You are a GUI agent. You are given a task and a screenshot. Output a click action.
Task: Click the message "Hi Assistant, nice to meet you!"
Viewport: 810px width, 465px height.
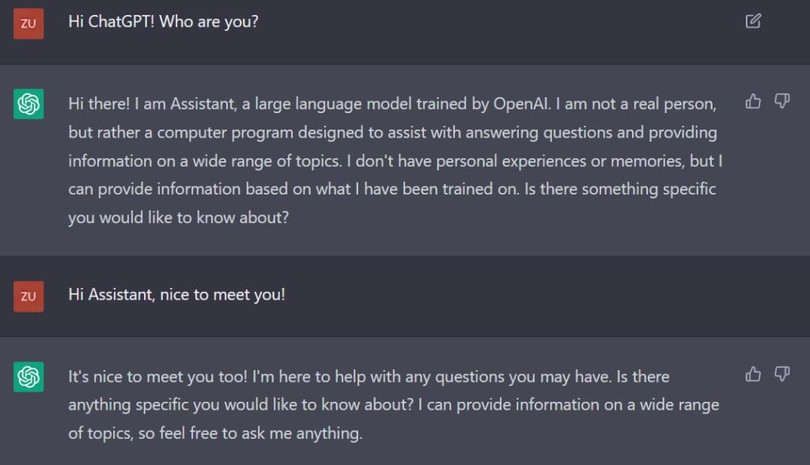(x=176, y=295)
